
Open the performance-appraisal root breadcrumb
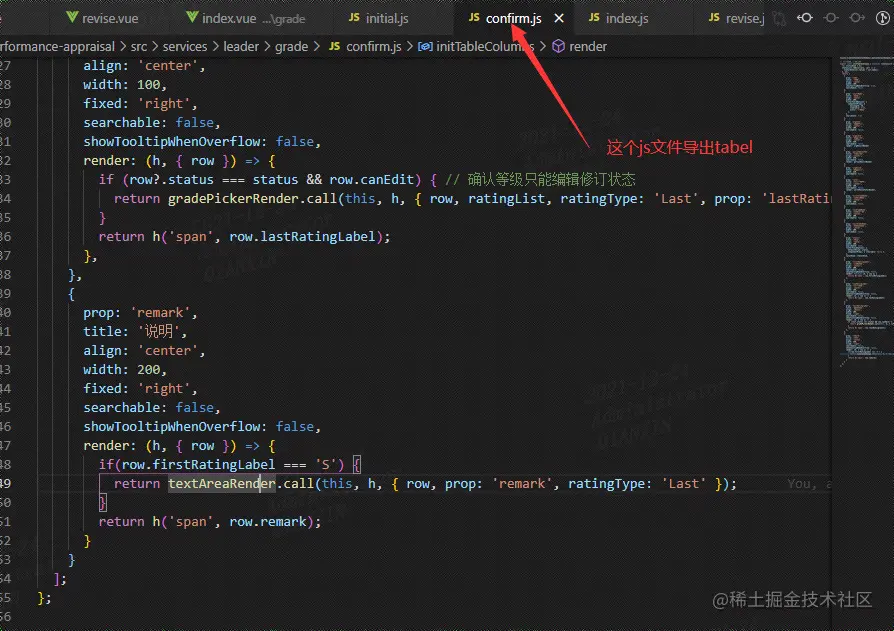[x=57, y=46]
